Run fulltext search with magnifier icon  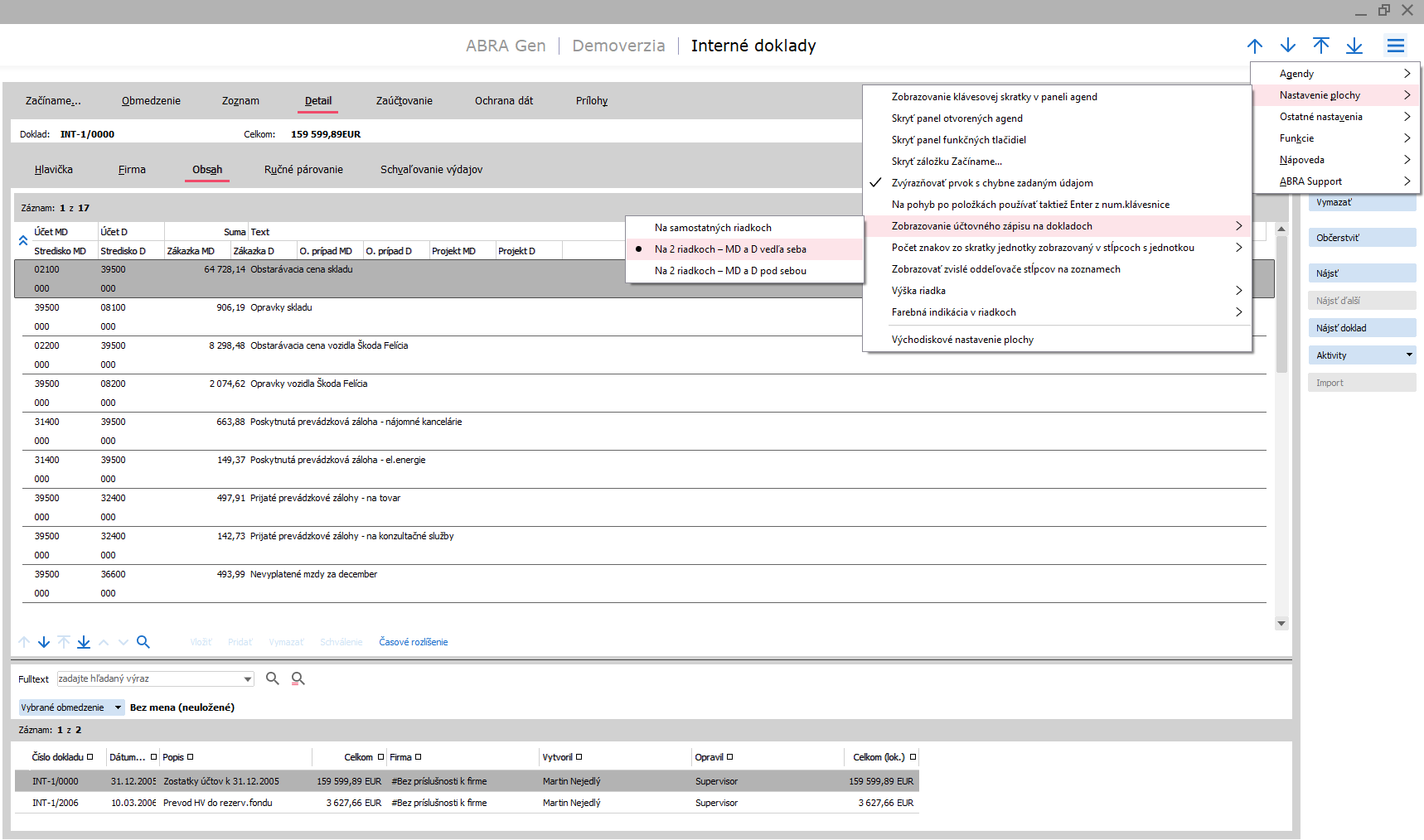[x=272, y=678]
